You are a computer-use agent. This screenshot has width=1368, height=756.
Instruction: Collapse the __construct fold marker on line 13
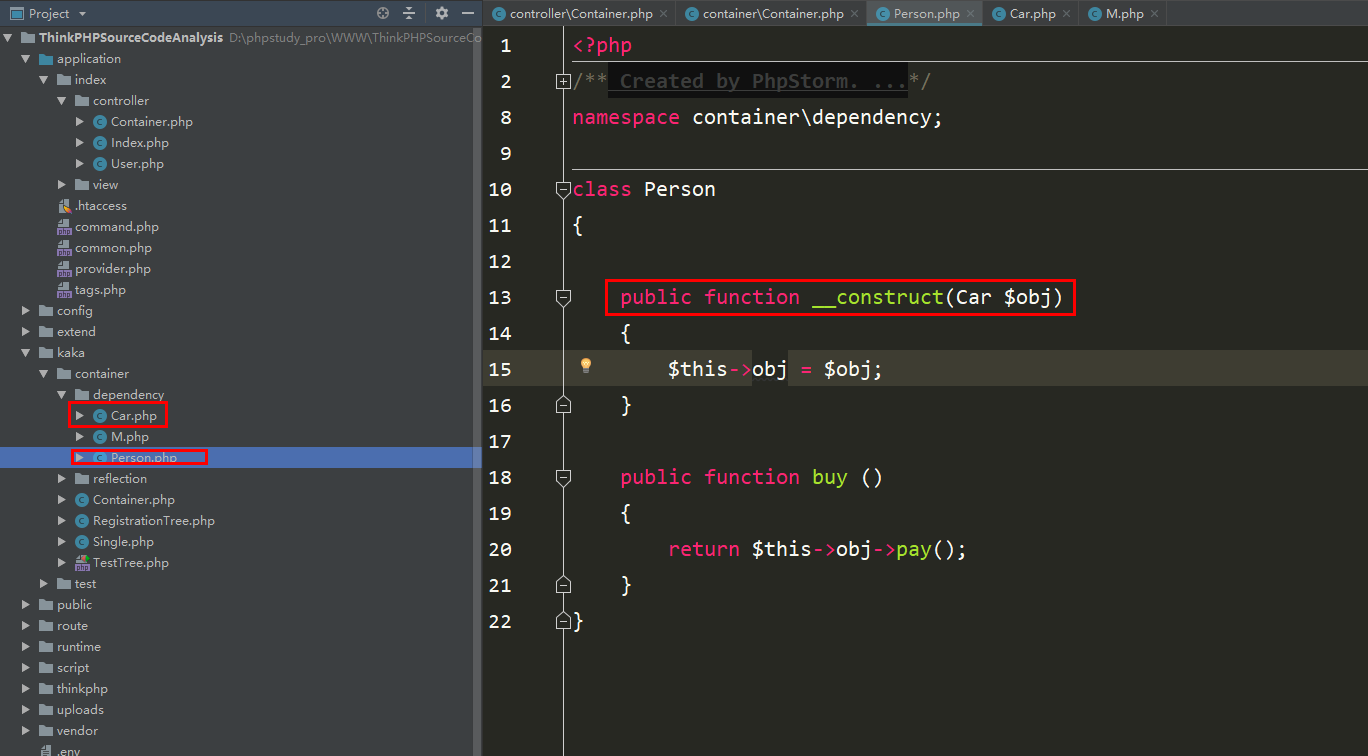pyautogui.click(x=563, y=297)
